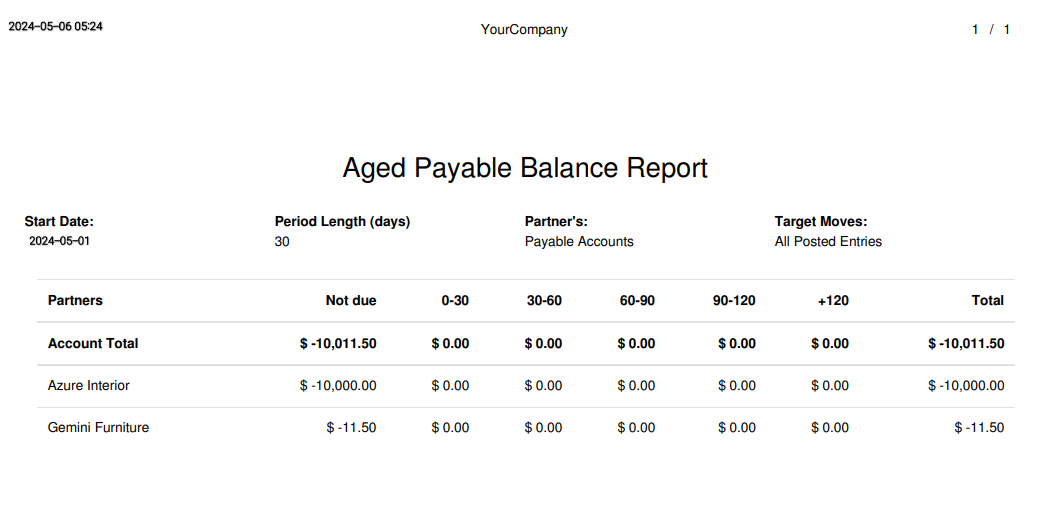Image resolution: width=1050 pixels, height=506 pixels.
Task: Click the report timestamp 2024-05-06 05:24
Action: (56, 27)
